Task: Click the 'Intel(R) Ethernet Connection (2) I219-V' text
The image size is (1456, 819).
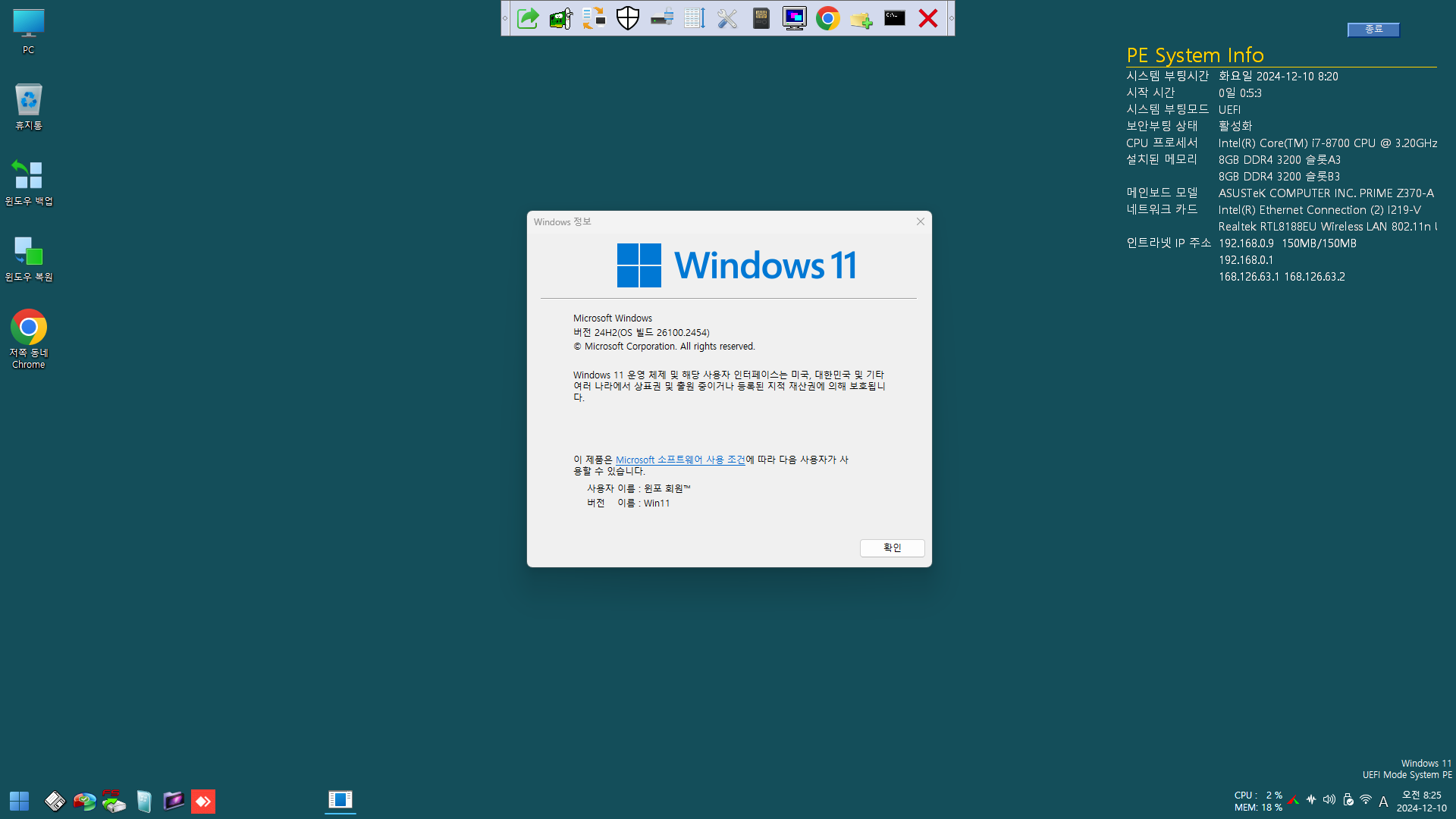Action: click(1319, 210)
